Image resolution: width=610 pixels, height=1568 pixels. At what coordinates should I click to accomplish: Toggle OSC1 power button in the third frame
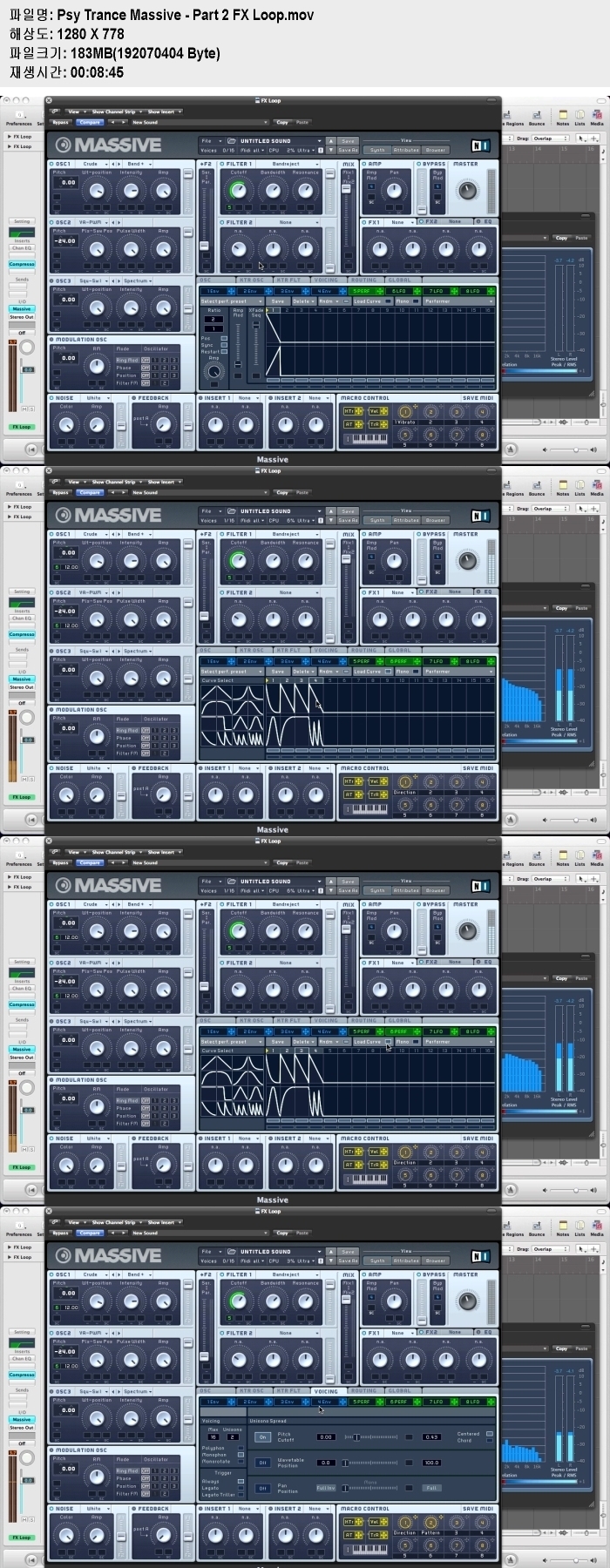[x=53, y=904]
